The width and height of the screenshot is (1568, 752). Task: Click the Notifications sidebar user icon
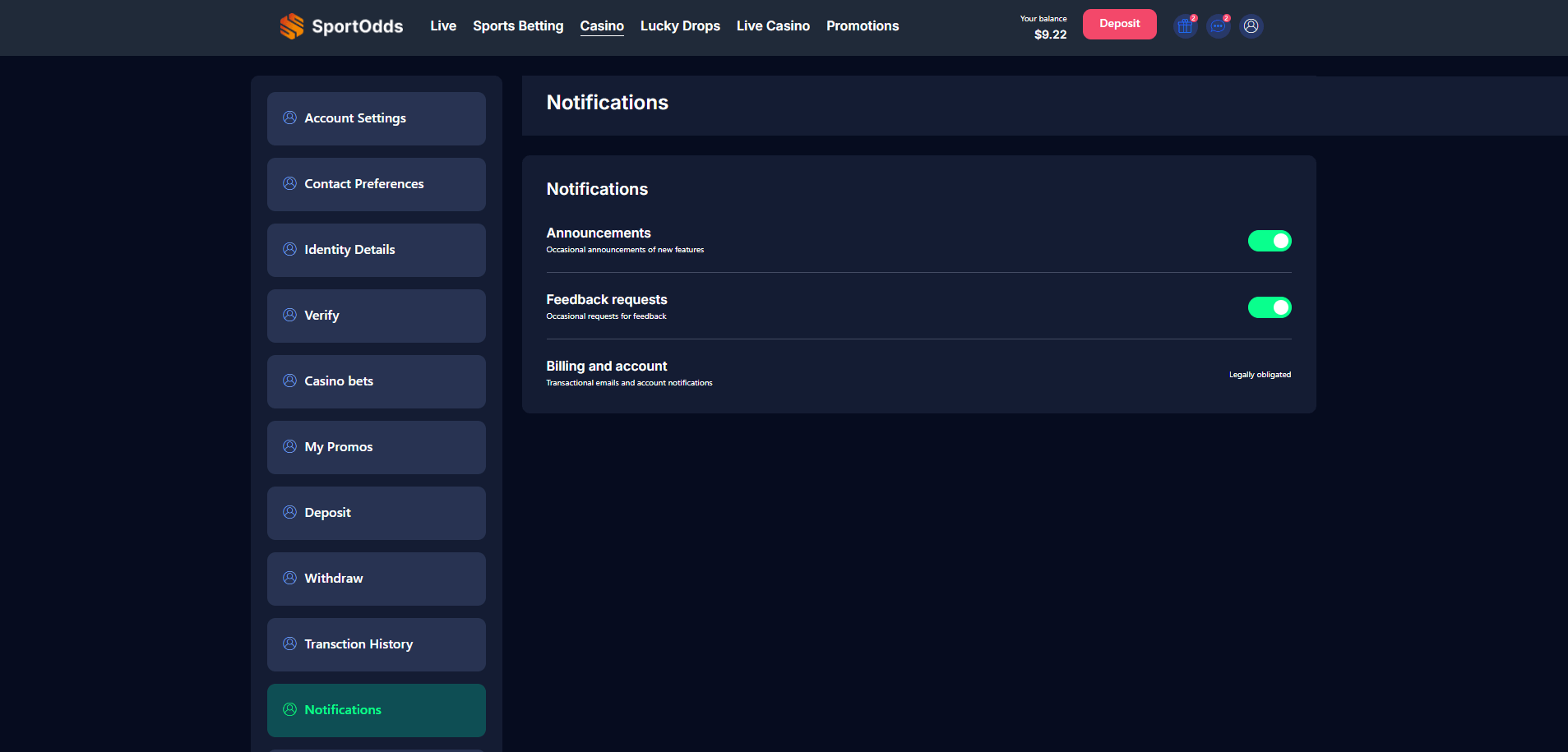point(289,709)
